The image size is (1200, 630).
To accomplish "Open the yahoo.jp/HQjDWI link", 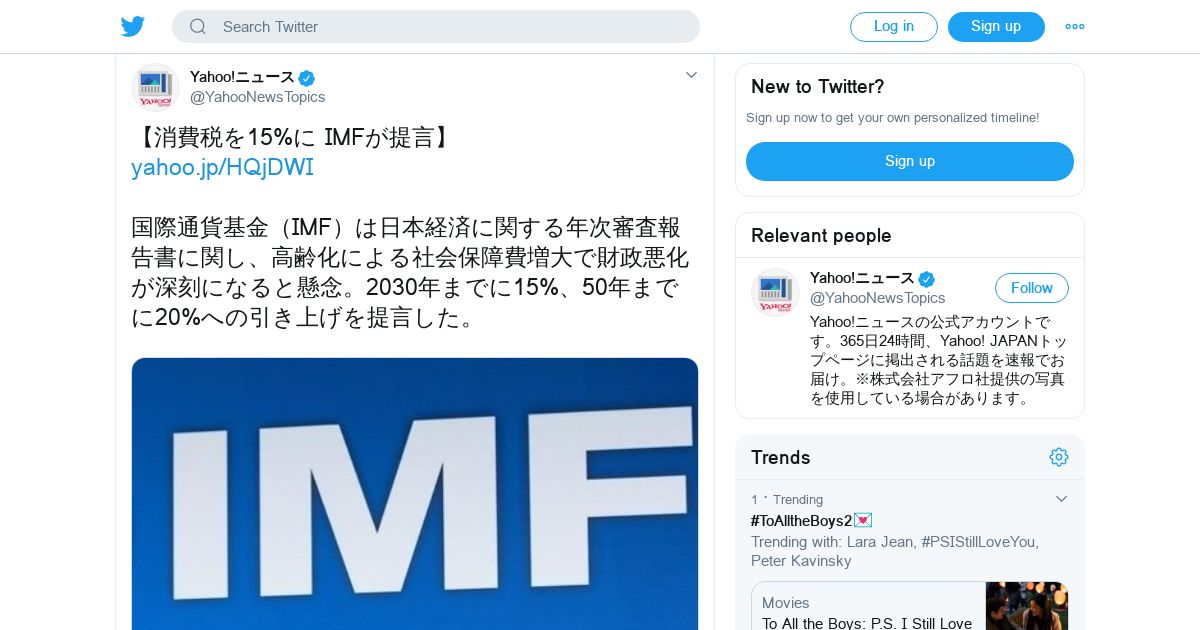I will tap(222, 168).
